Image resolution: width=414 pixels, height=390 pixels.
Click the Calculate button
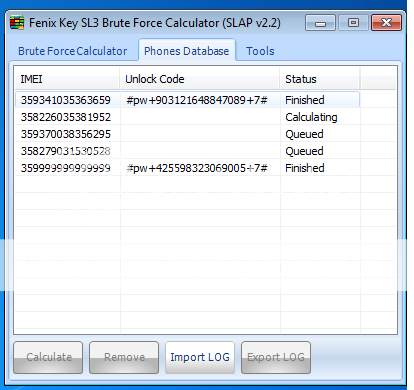pos(48,357)
